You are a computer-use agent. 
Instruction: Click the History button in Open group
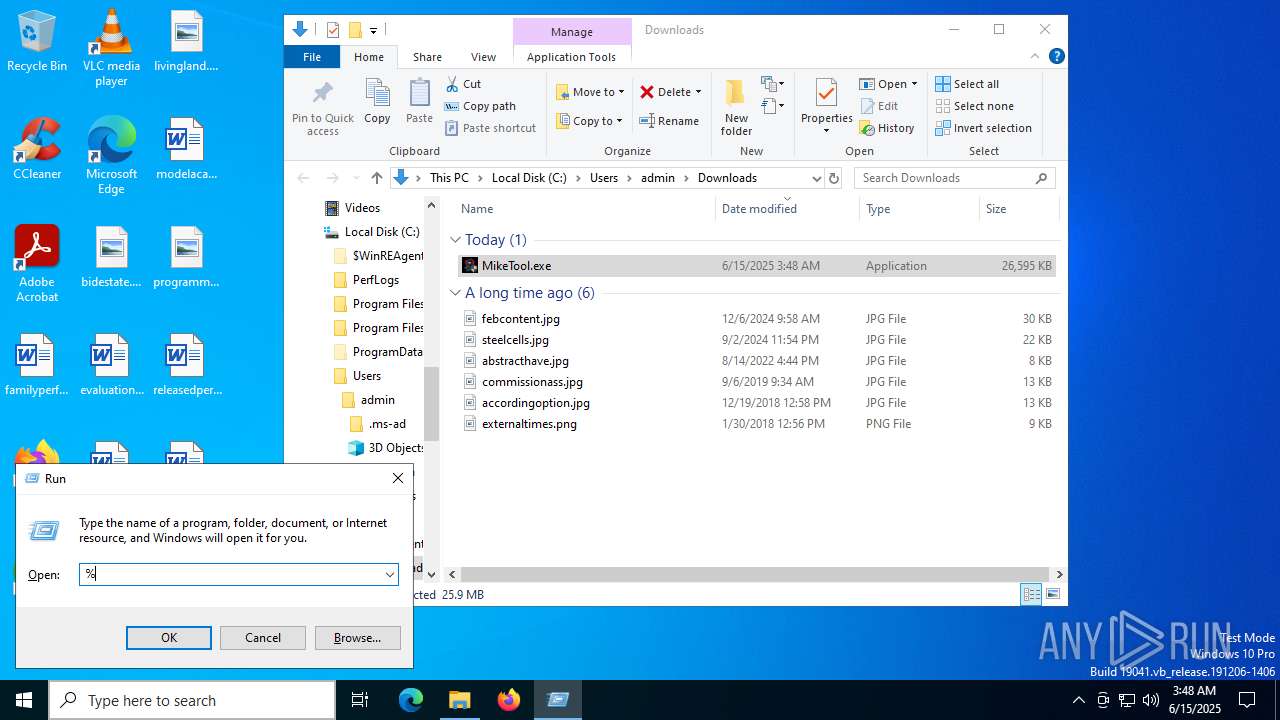pyautogui.click(x=887, y=128)
